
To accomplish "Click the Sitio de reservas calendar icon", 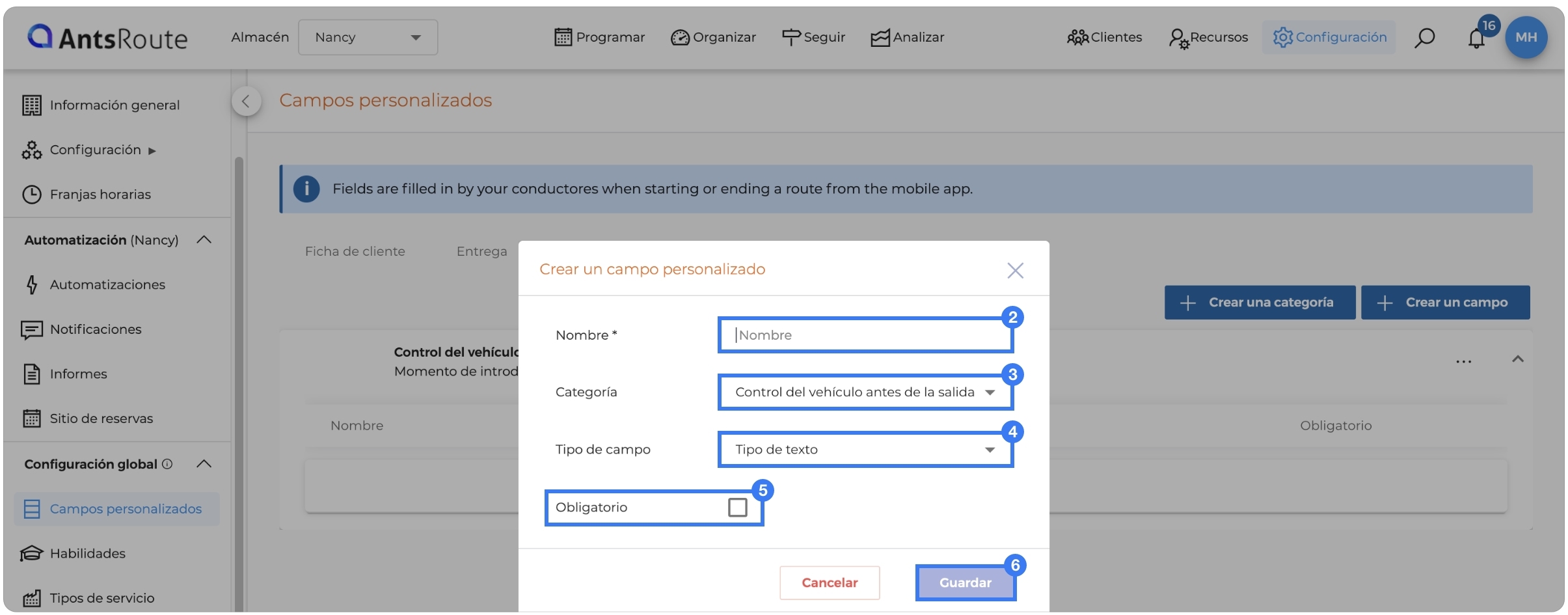I will [31, 418].
